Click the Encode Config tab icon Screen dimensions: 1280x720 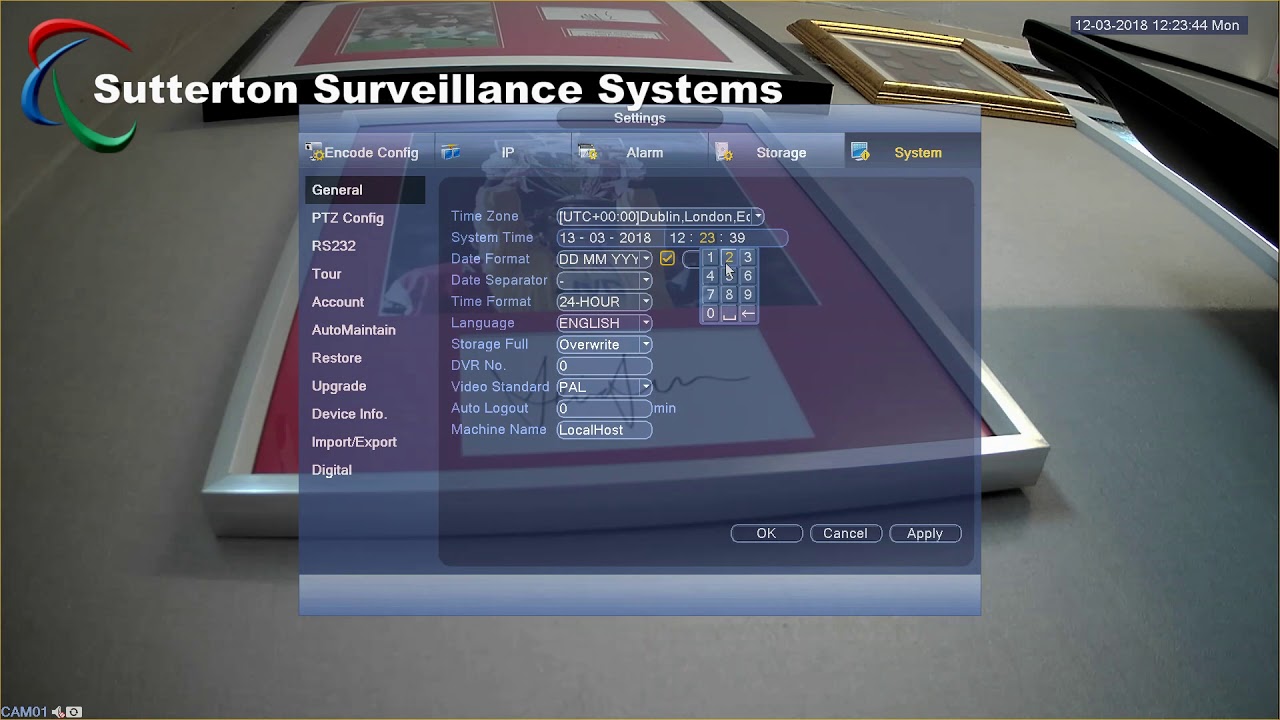click(x=314, y=152)
